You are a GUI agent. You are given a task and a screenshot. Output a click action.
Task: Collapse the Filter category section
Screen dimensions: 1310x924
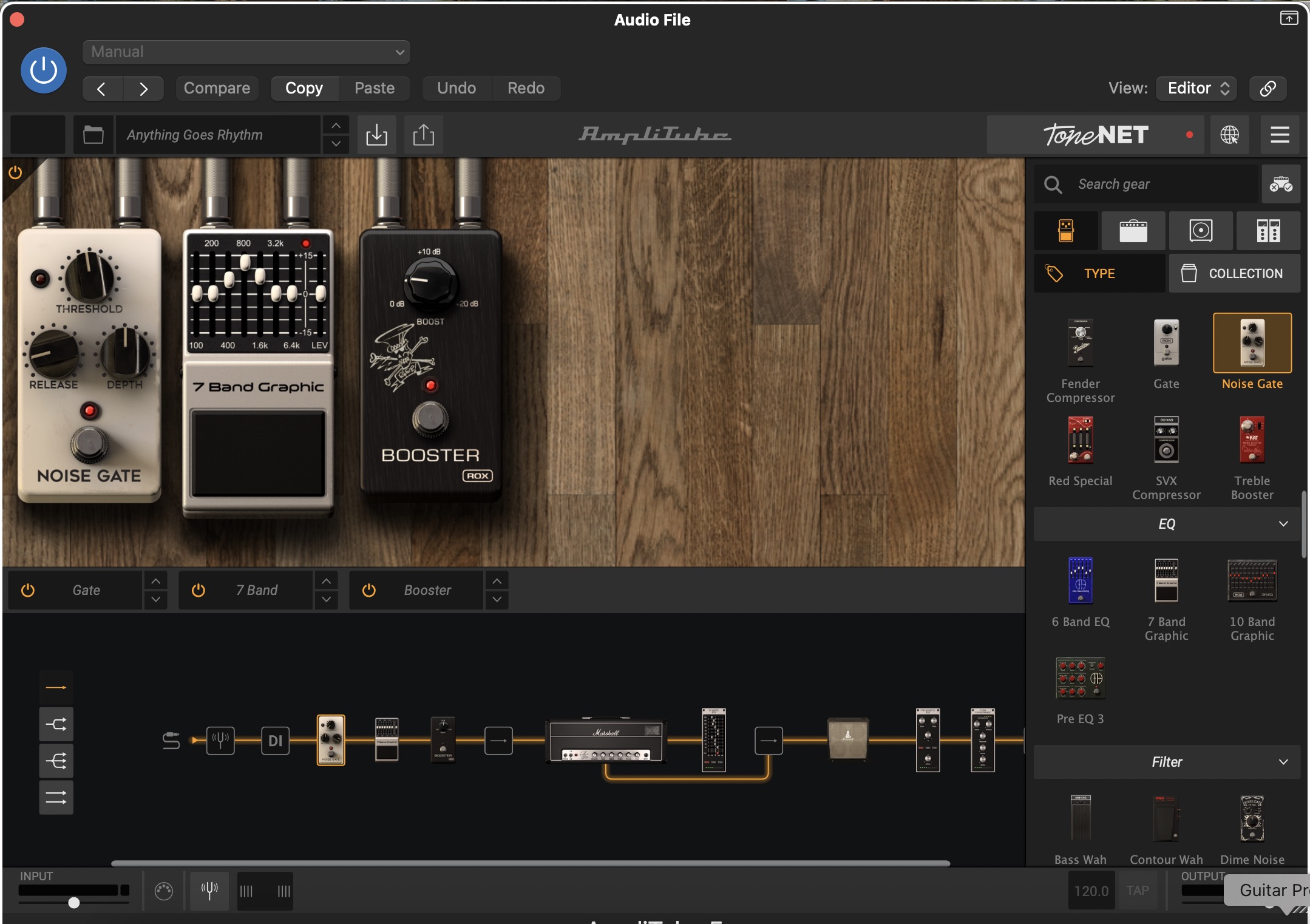1167,762
